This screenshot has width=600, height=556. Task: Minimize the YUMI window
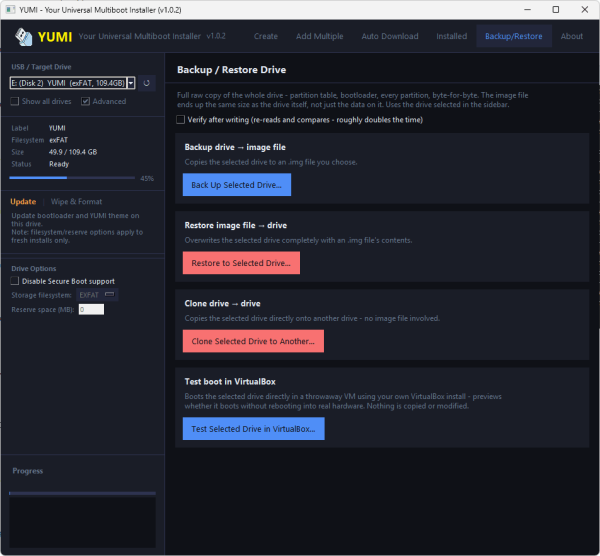tap(527, 10)
